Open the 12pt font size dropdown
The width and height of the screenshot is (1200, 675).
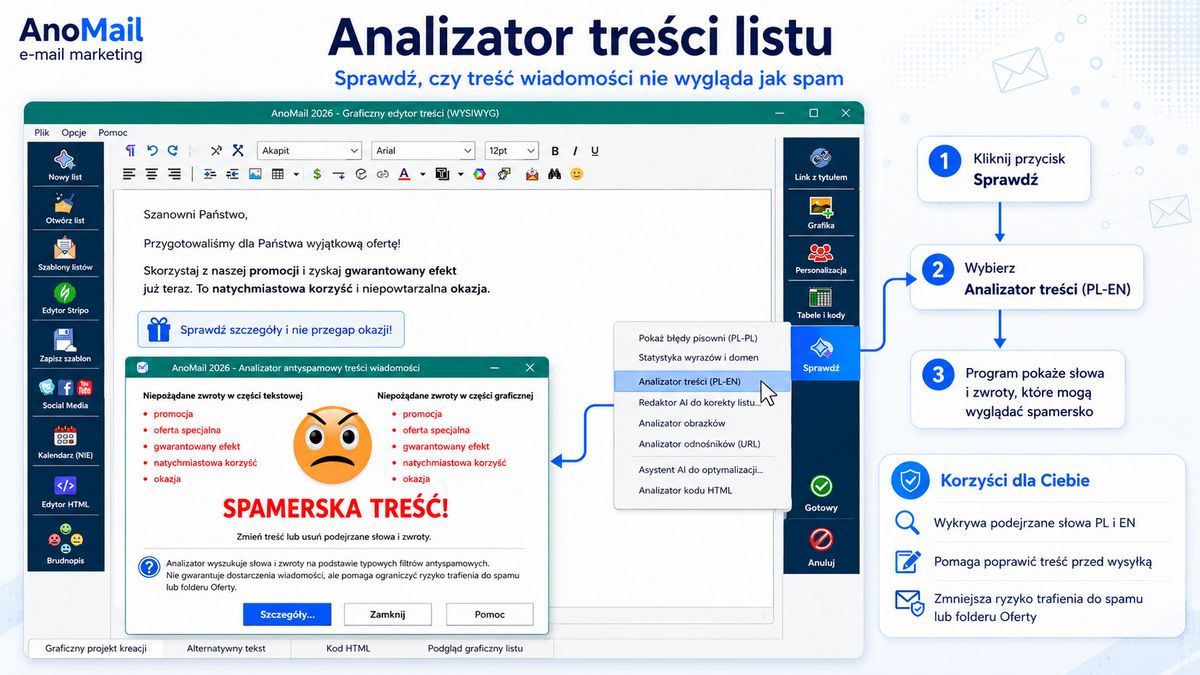pos(512,151)
